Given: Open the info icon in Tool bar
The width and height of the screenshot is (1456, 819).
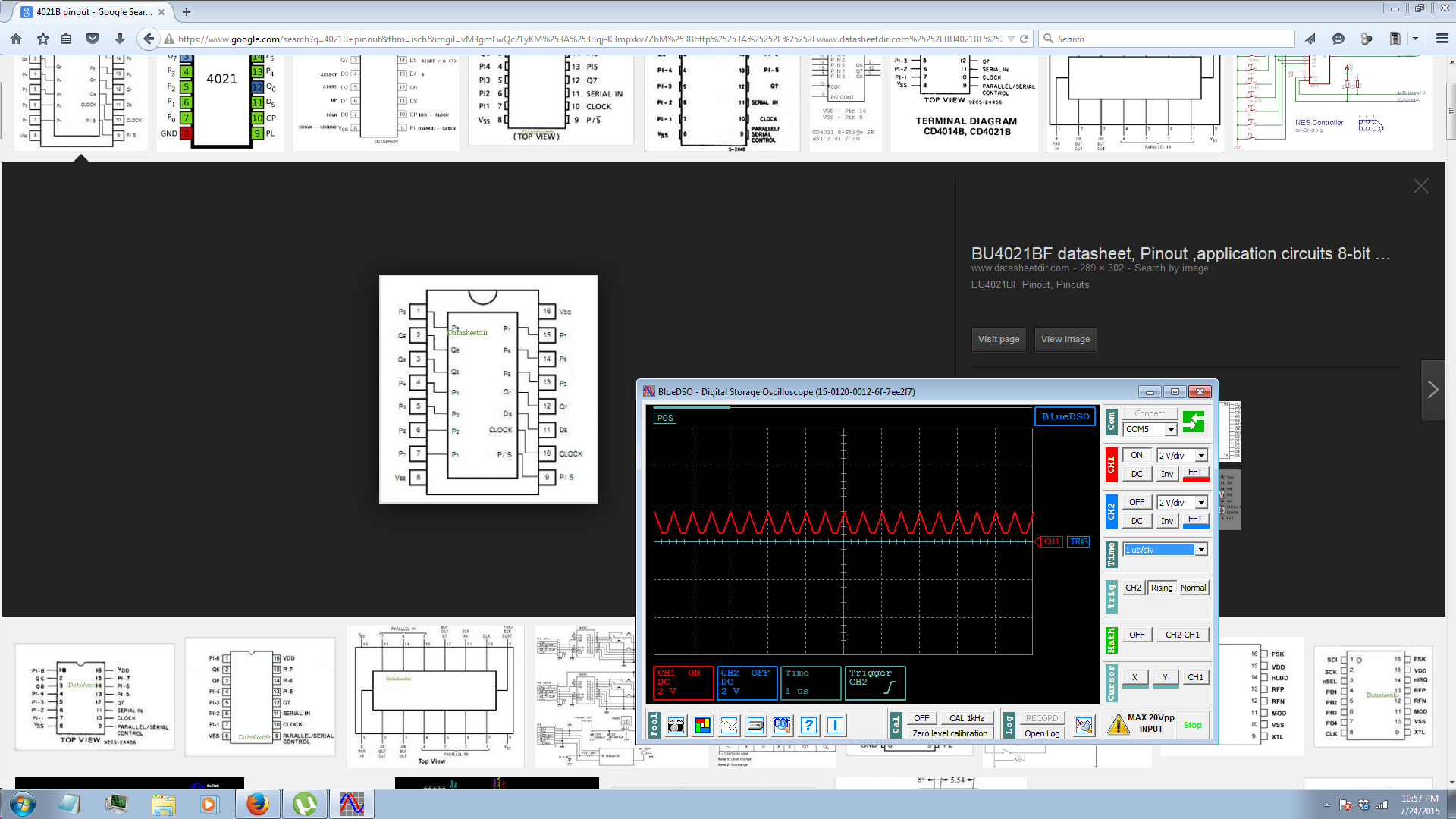Looking at the screenshot, I should tap(835, 726).
